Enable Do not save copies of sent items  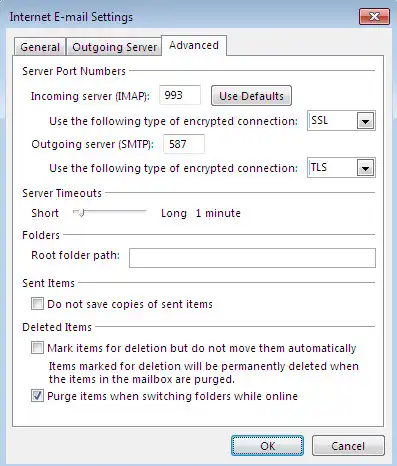pos(37,304)
